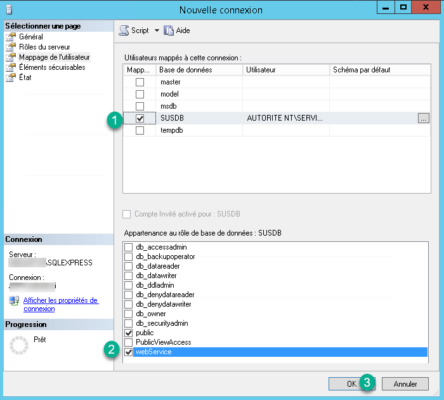444x400 pixels.
Task: Minimize the Nouvelle connexion window
Action: [x=386, y=7]
